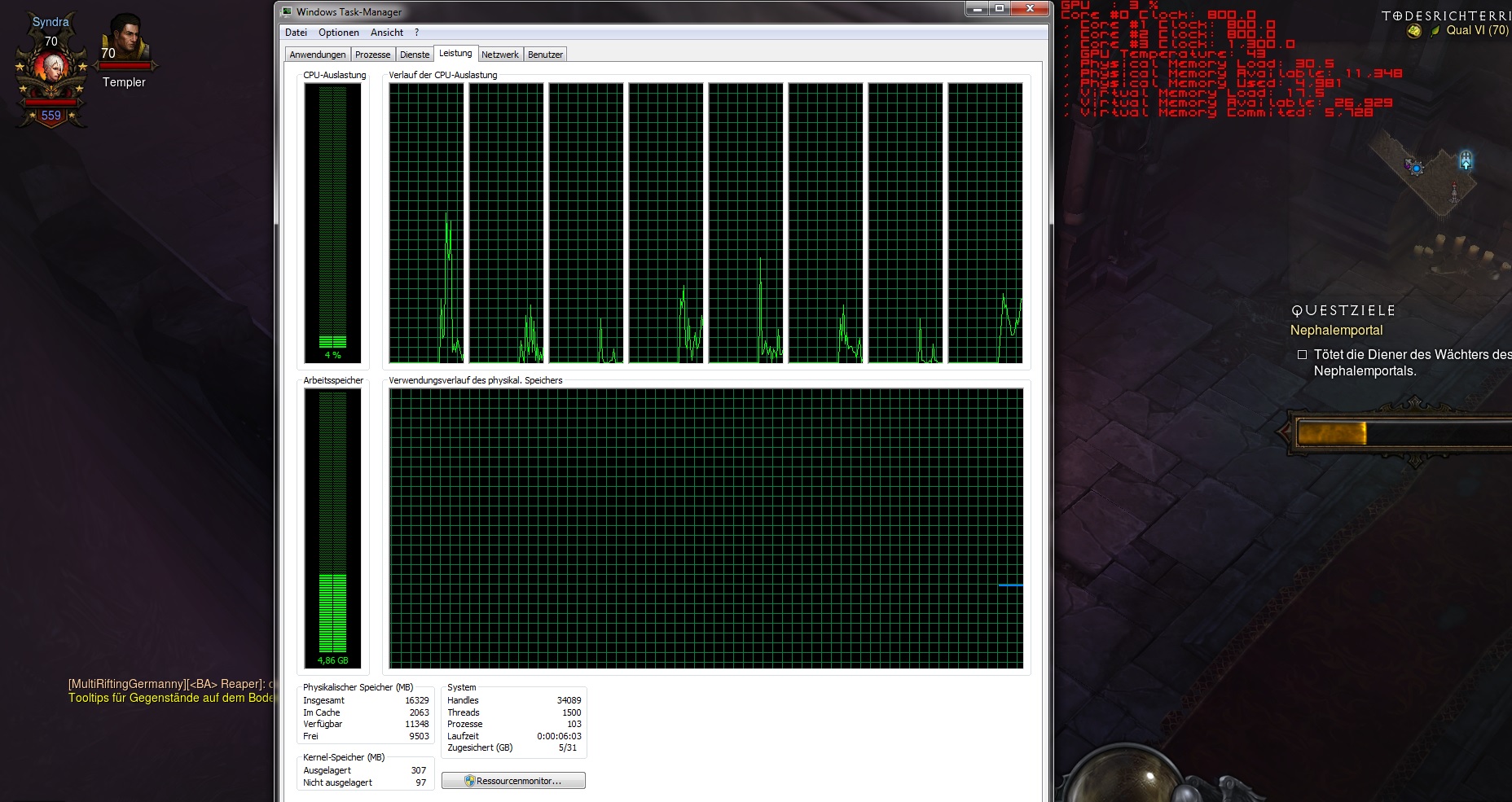Screen dimensions: 1512x802
Task: Click the glowing blue portal icon on minimap
Action: click(1466, 160)
